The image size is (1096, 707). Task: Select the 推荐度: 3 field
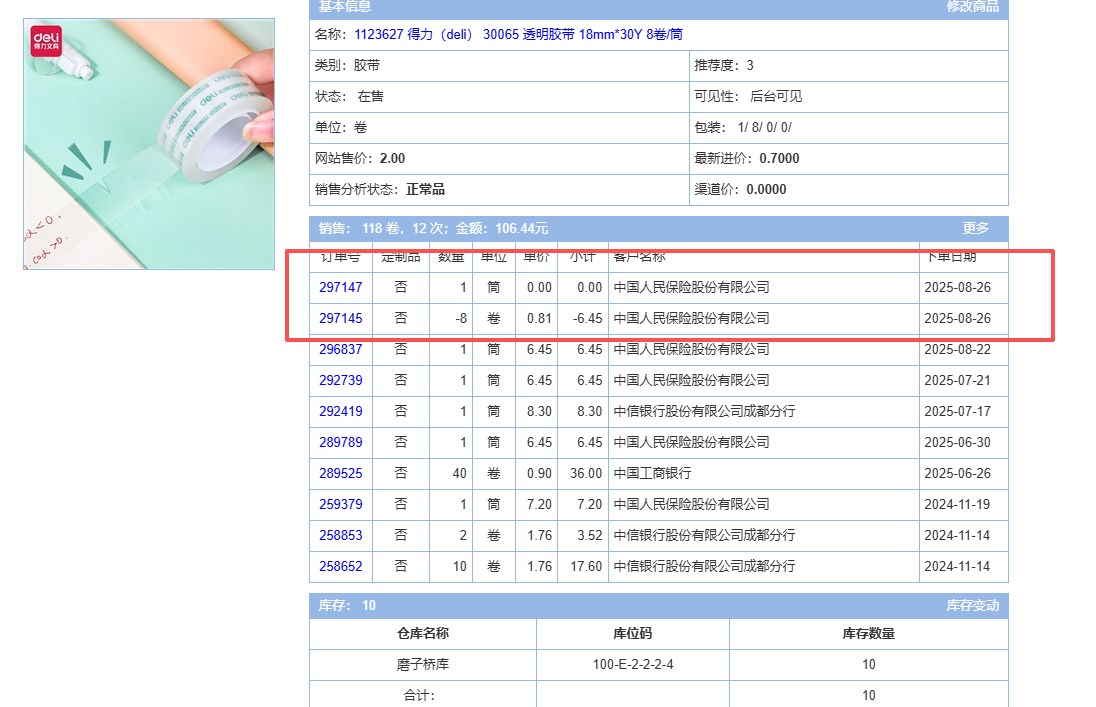pyautogui.click(x=849, y=66)
